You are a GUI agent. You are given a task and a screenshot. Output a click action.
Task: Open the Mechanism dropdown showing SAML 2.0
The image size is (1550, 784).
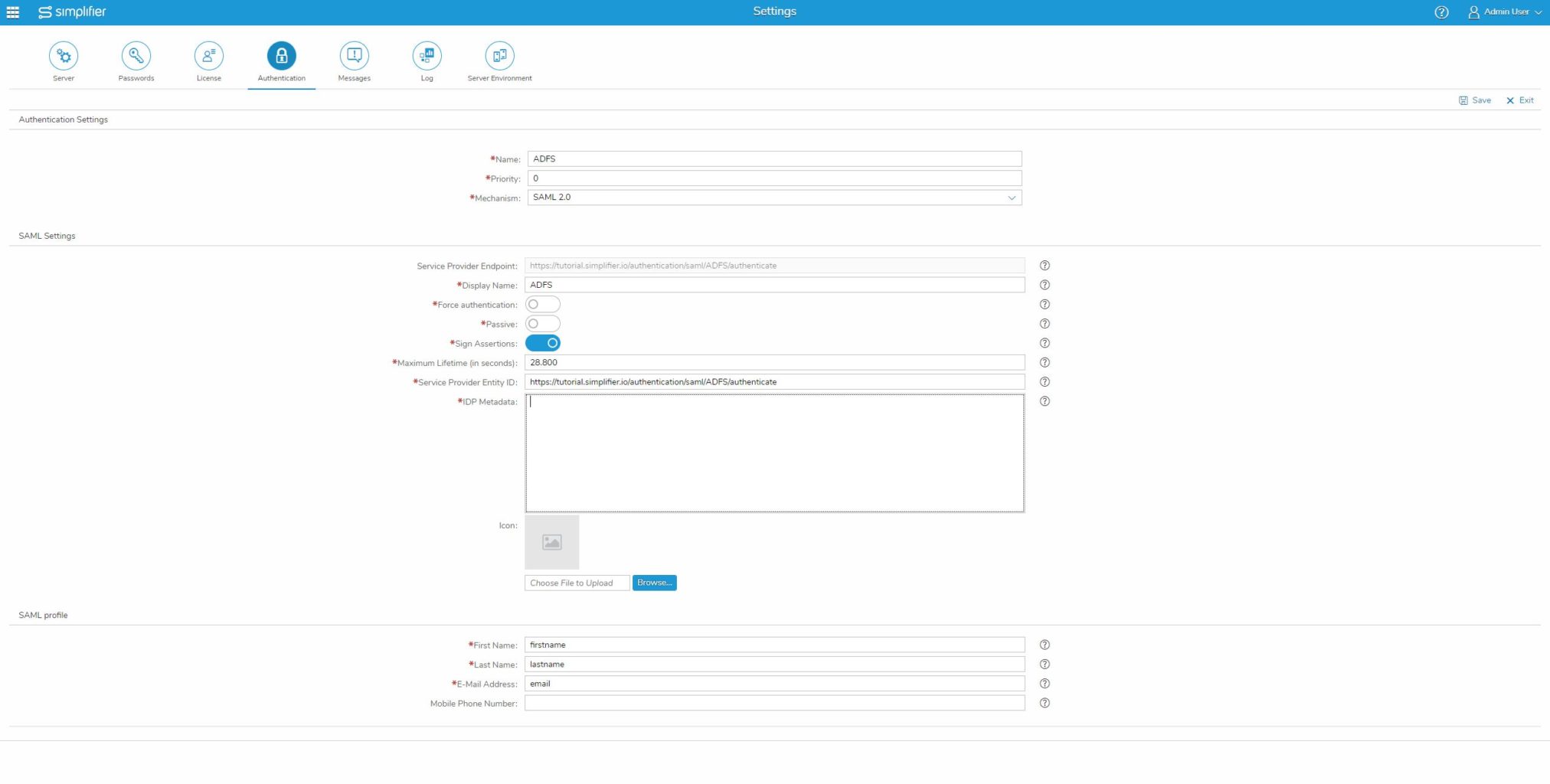[1012, 197]
